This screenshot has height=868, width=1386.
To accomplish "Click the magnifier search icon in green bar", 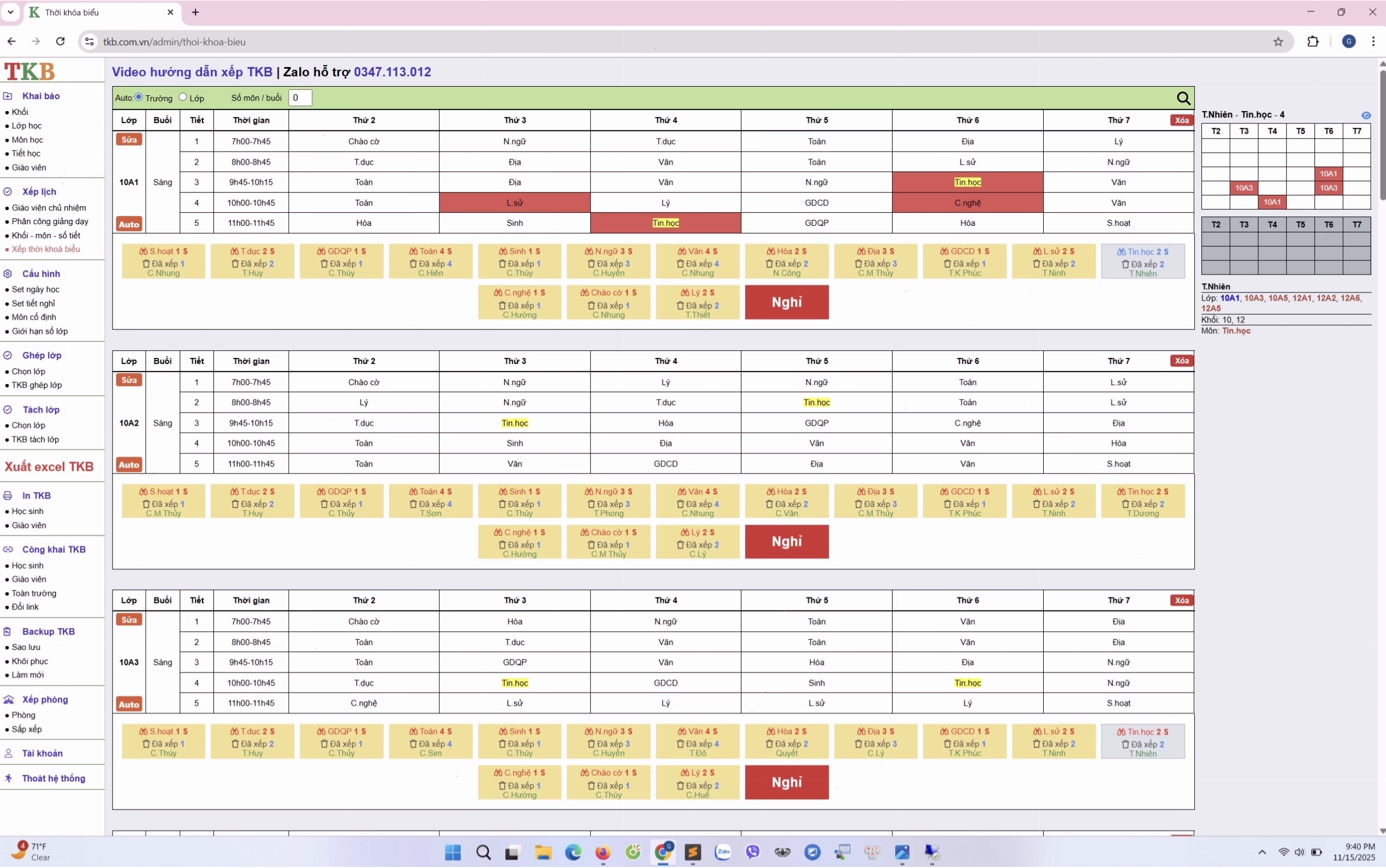I will click(x=1183, y=98).
